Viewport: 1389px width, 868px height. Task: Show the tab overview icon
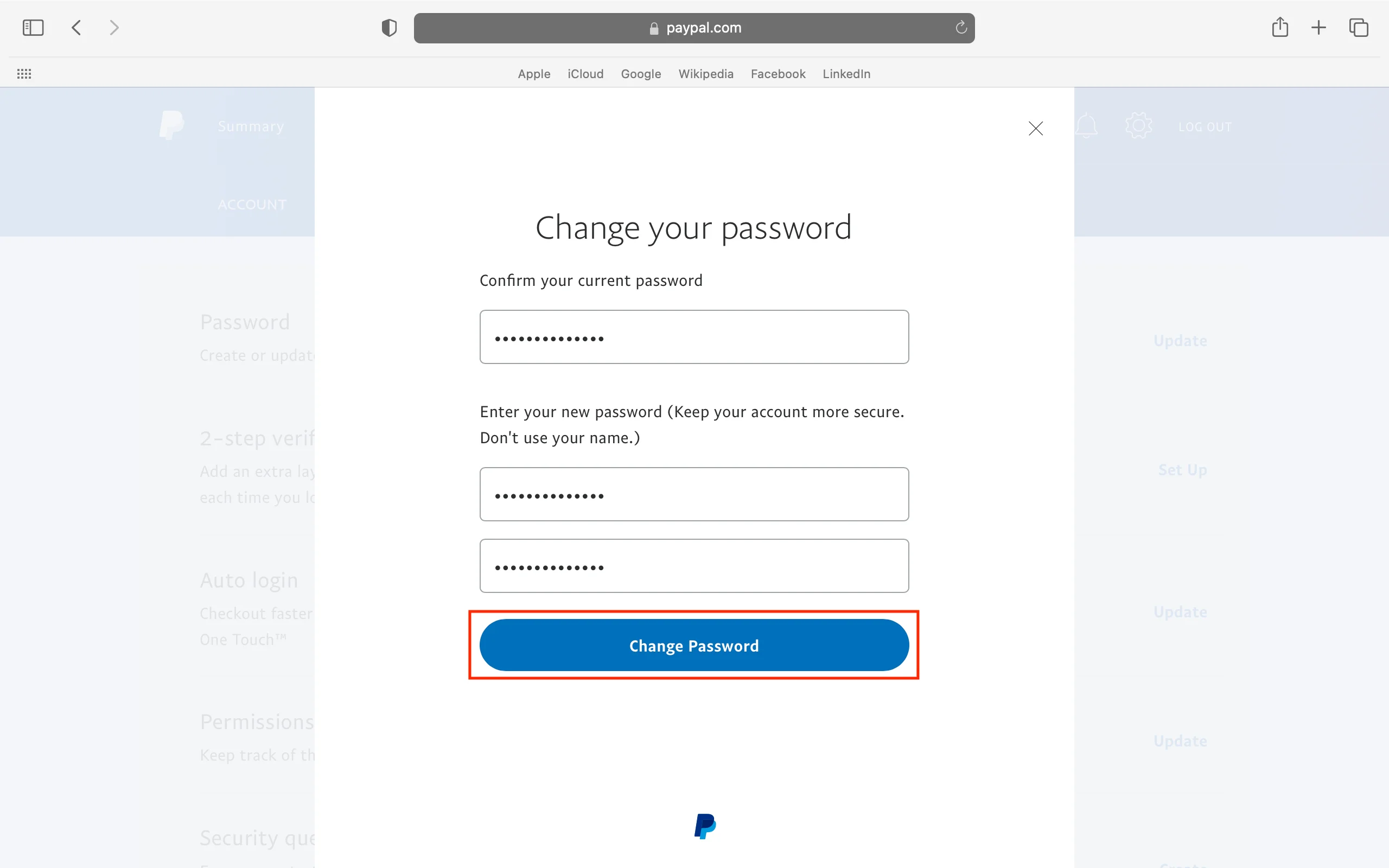coord(1358,28)
